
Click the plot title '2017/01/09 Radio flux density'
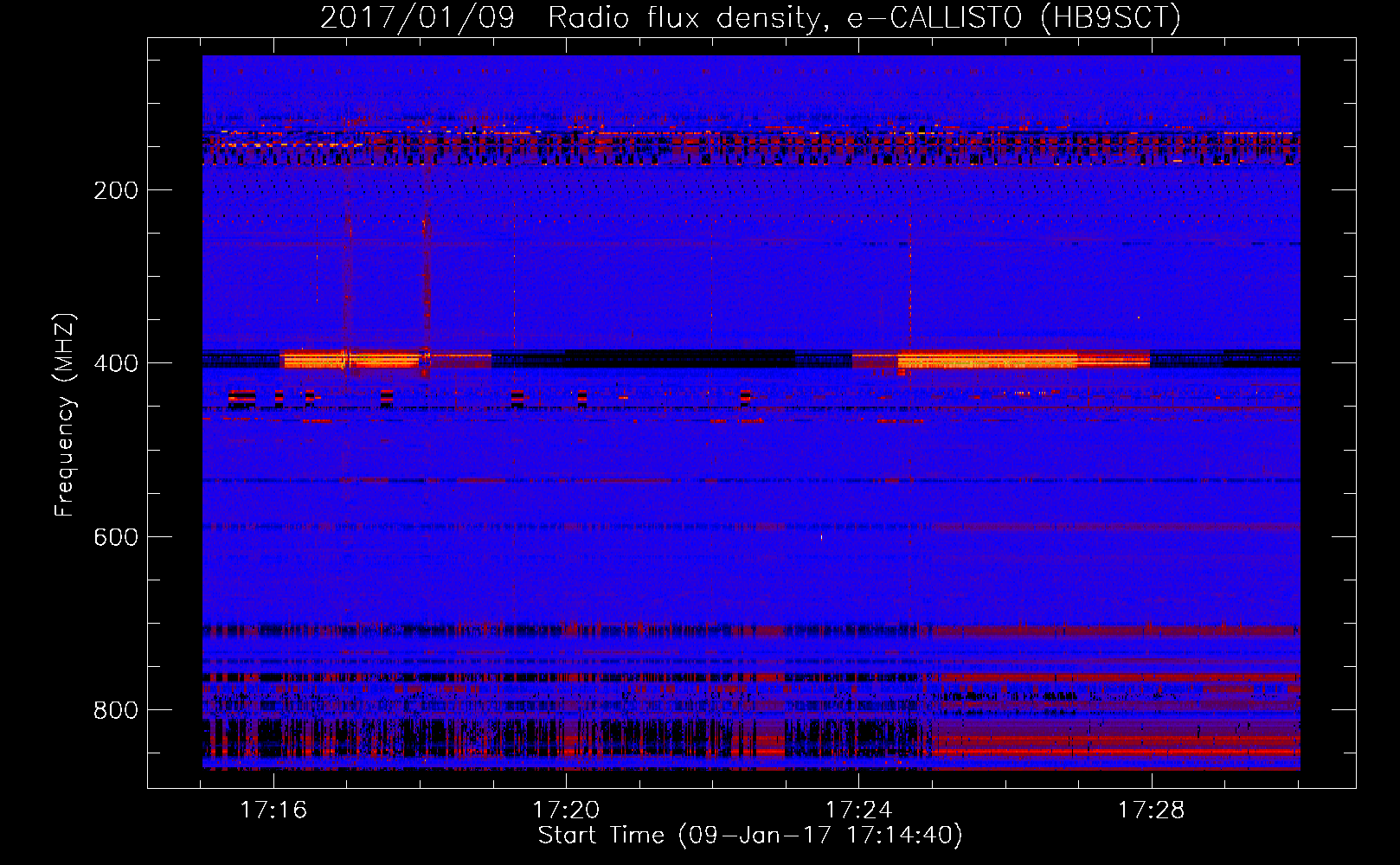point(750,17)
